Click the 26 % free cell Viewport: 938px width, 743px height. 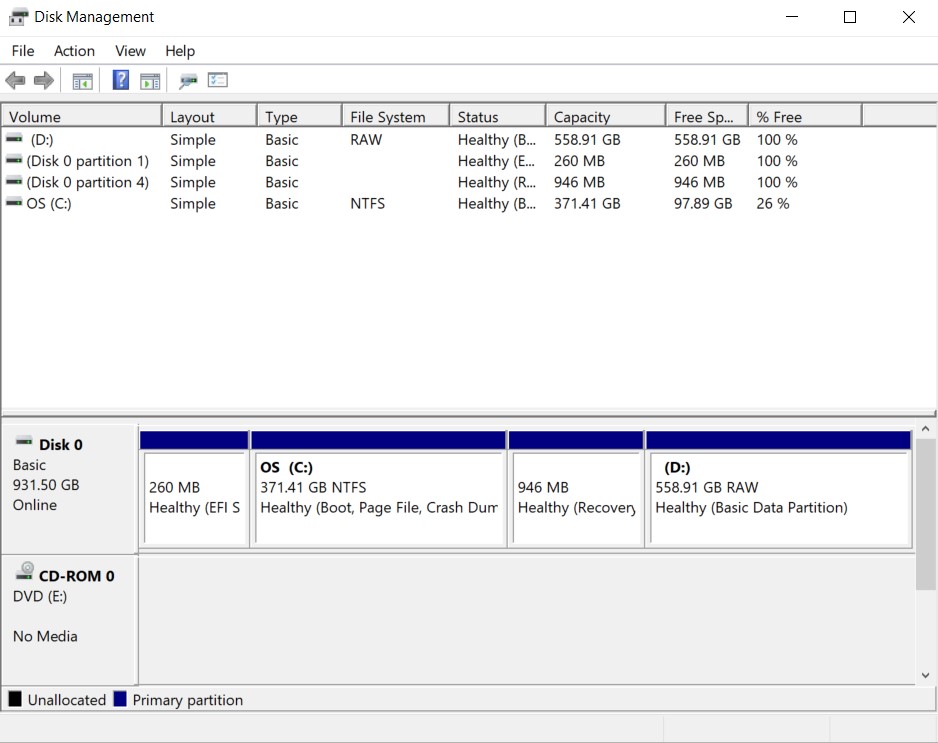tap(772, 203)
